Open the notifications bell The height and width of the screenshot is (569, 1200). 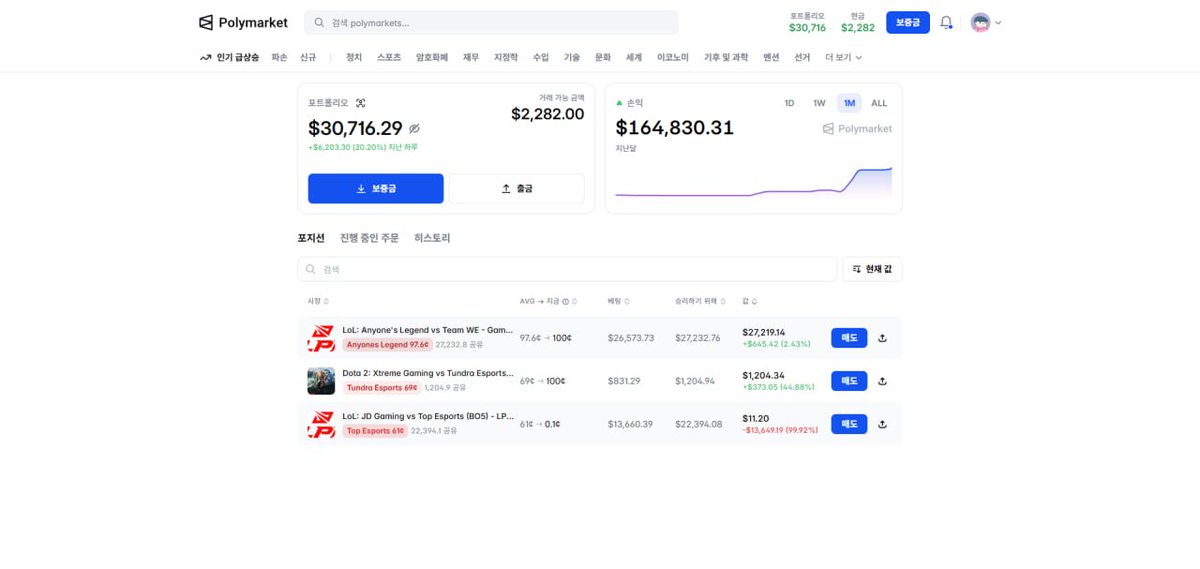[x=946, y=22]
